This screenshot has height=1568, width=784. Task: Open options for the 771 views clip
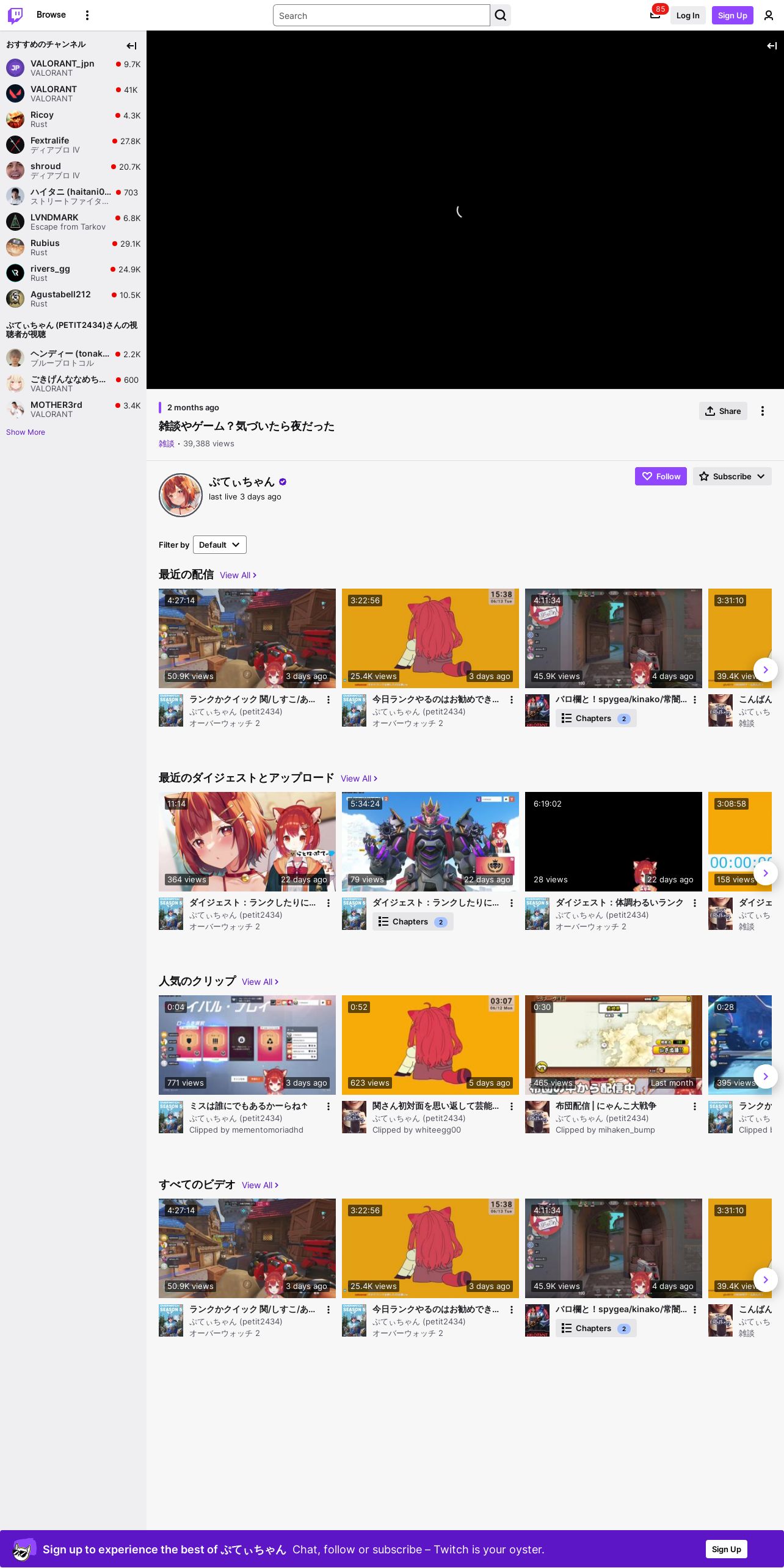coord(328,1106)
